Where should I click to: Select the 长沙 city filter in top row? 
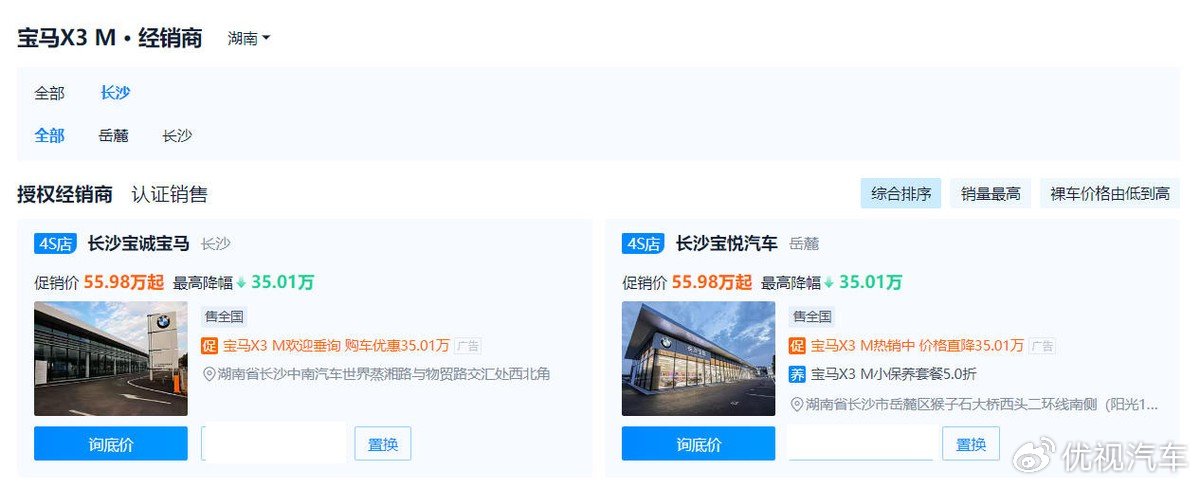pyautogui.click(x=115, y=92)
